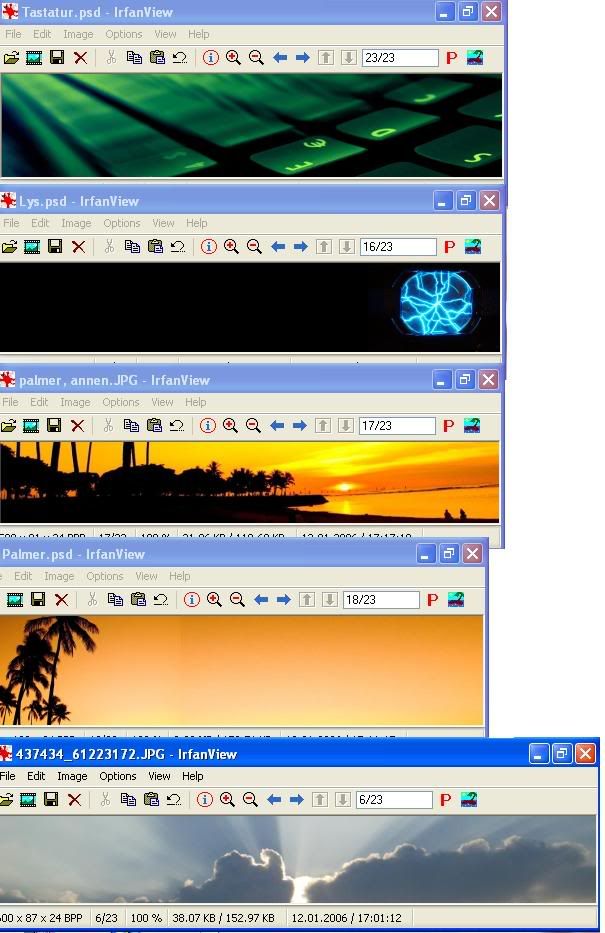605x933 pixels.
Task: Open the Image menu in 437434_61223172.JPG window
Action: pos(72,776)
